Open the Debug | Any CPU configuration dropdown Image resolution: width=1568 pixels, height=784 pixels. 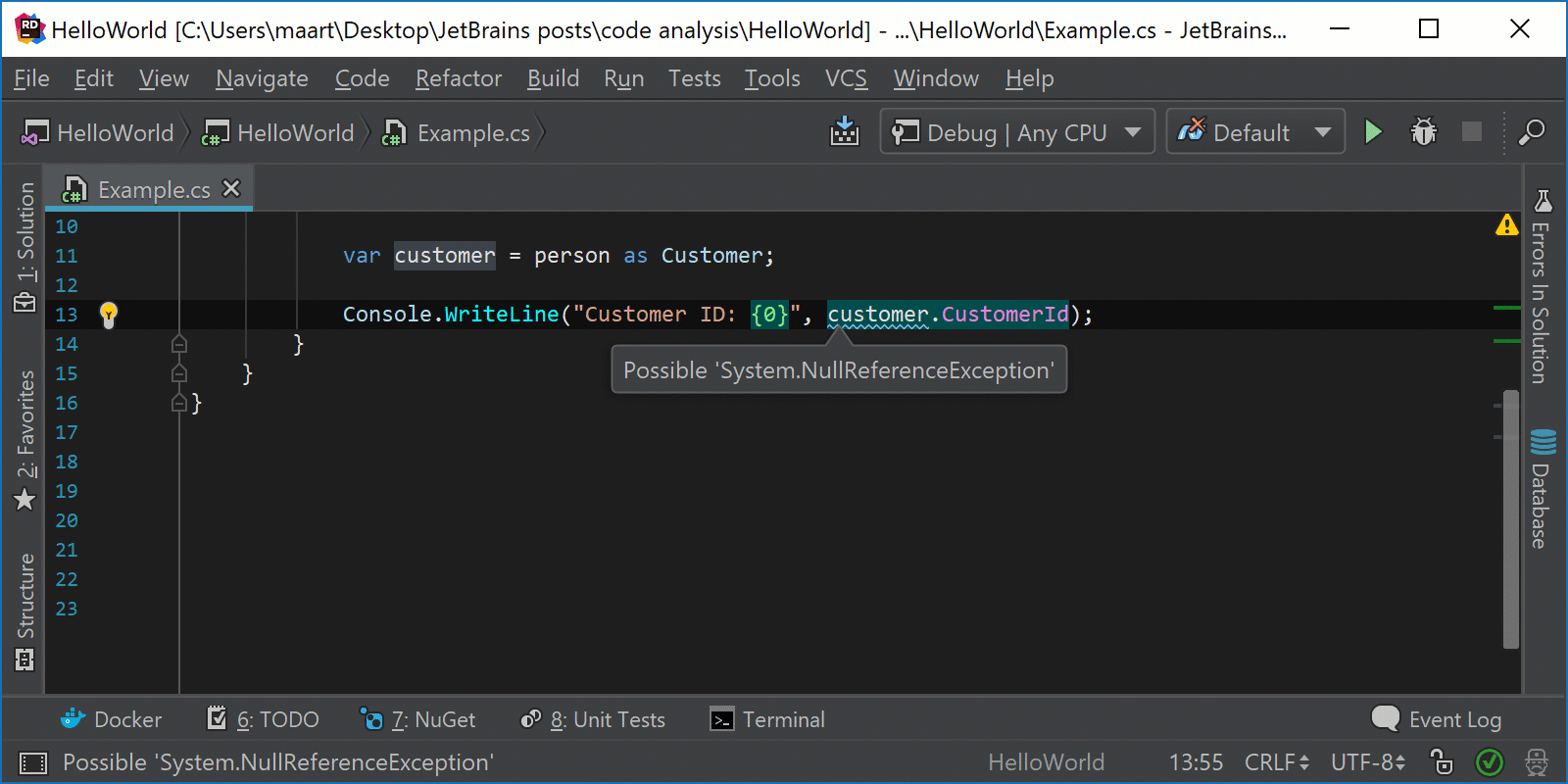click(x=1017, y=131)
